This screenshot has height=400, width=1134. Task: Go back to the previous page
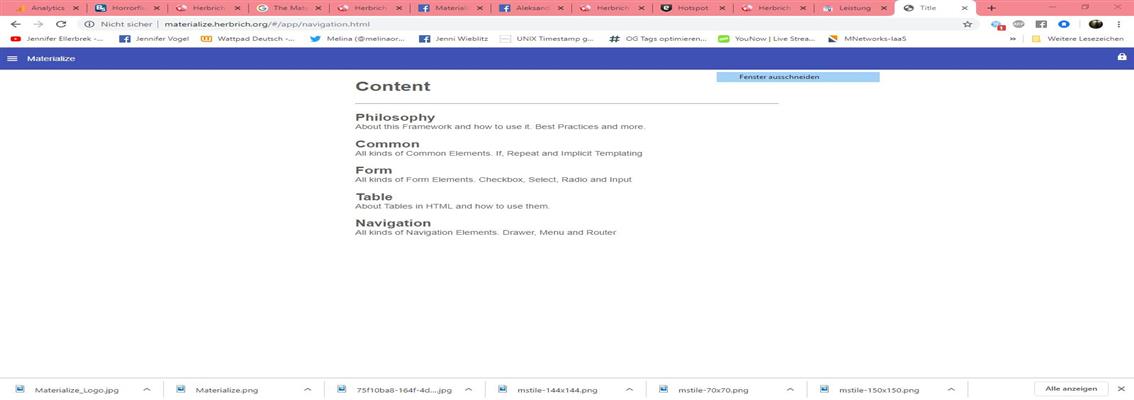point(15,24)
